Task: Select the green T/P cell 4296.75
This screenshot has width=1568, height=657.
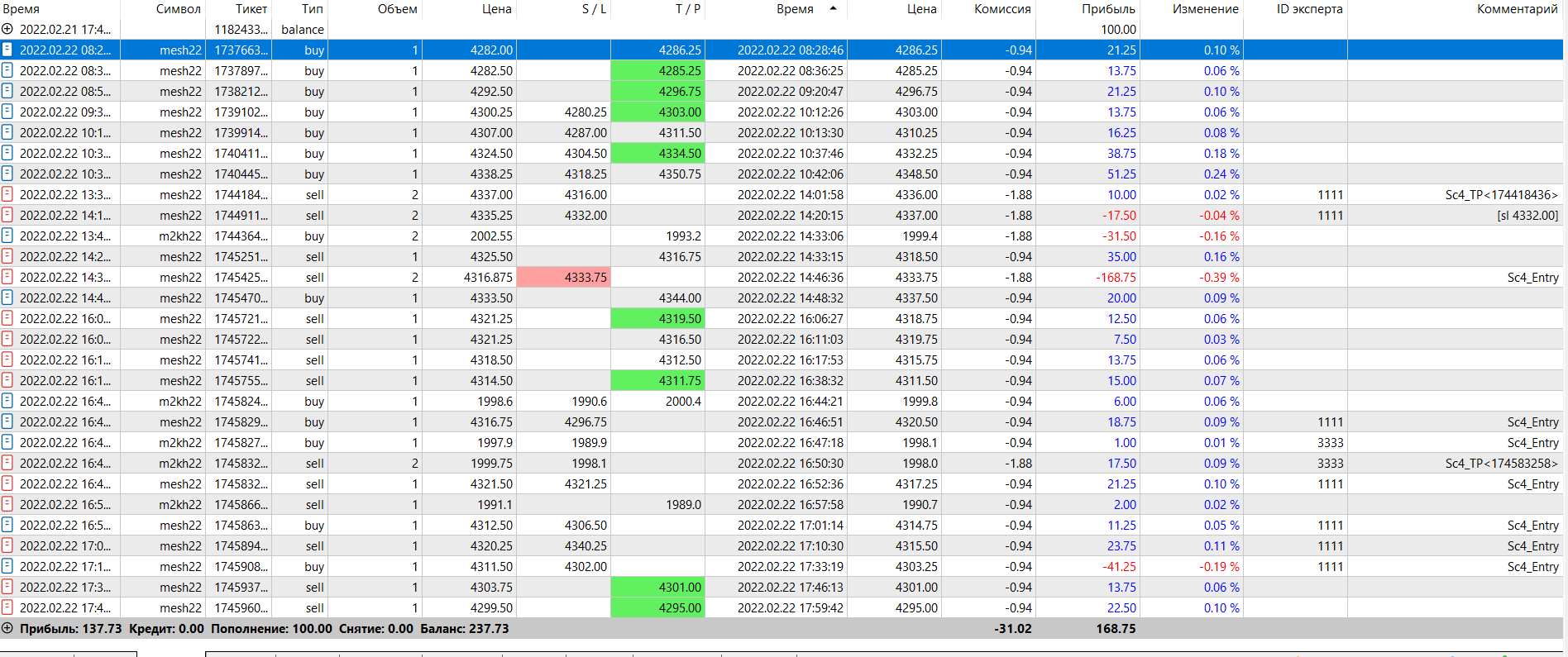Action: [657, 91]
